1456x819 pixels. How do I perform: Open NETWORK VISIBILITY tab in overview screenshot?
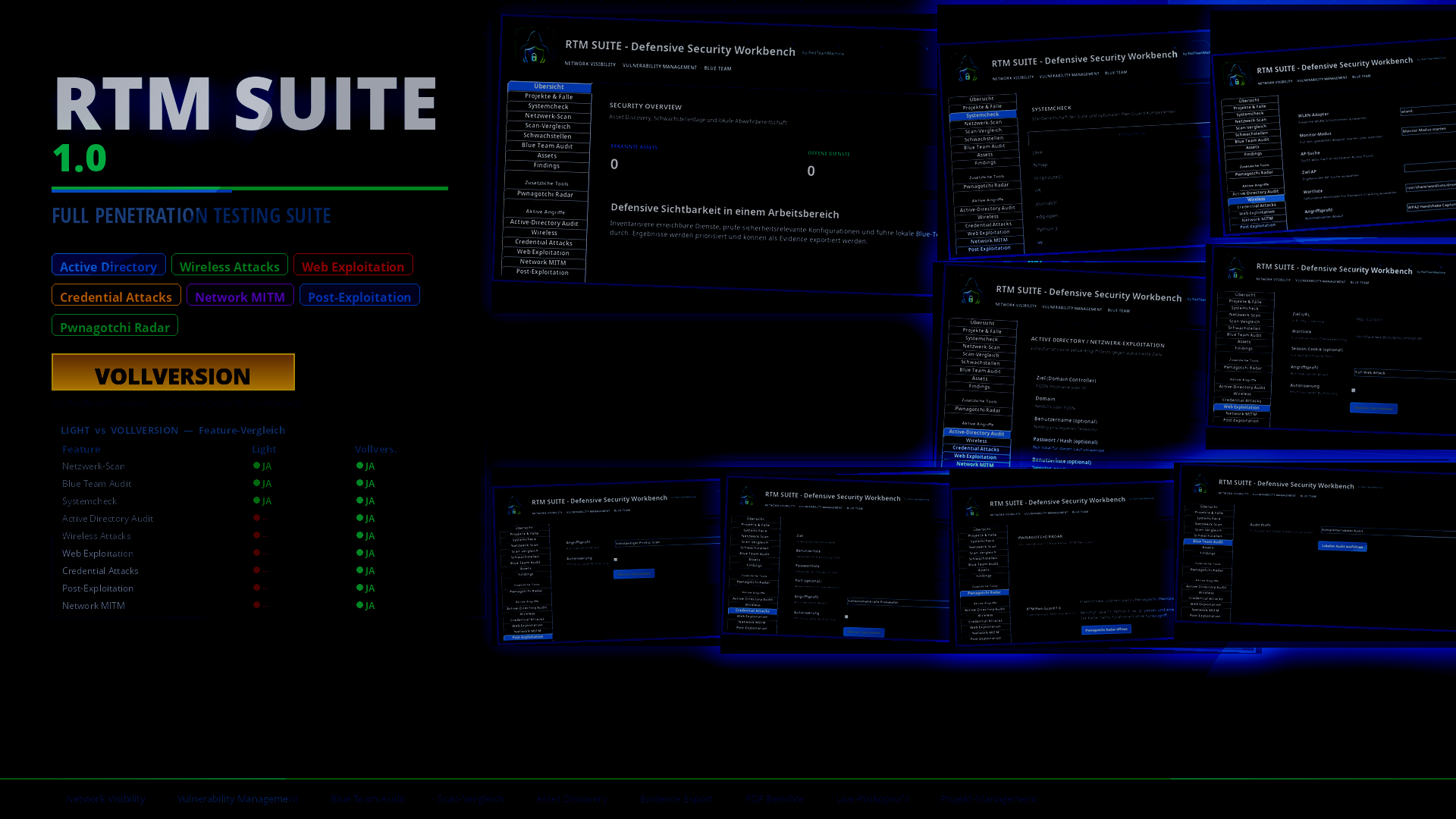590,64
